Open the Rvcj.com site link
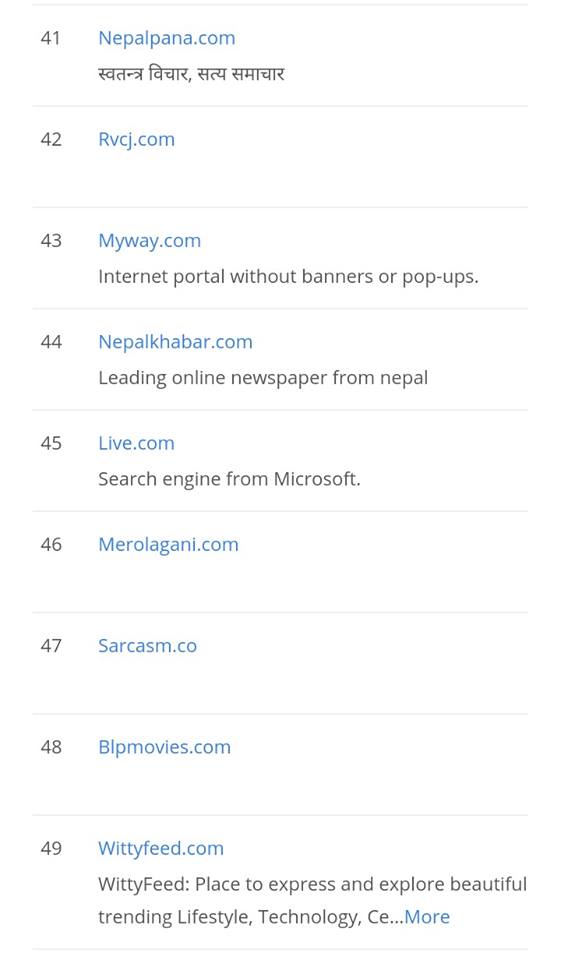 coord(137,140)
